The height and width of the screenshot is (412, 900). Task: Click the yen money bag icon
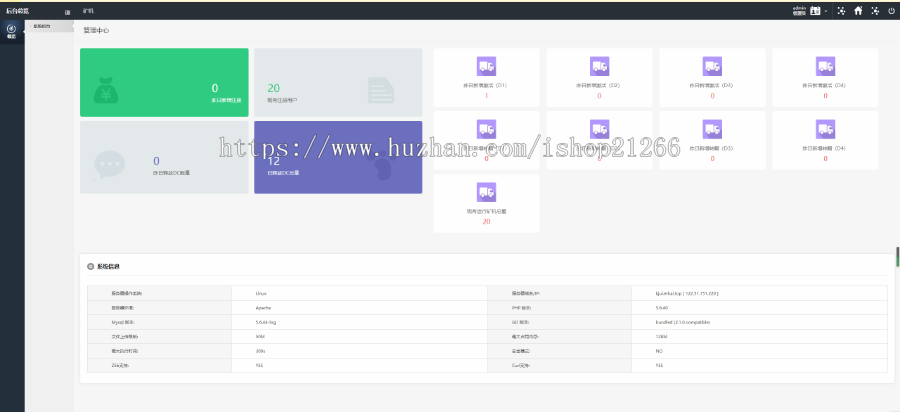[106, 92]
